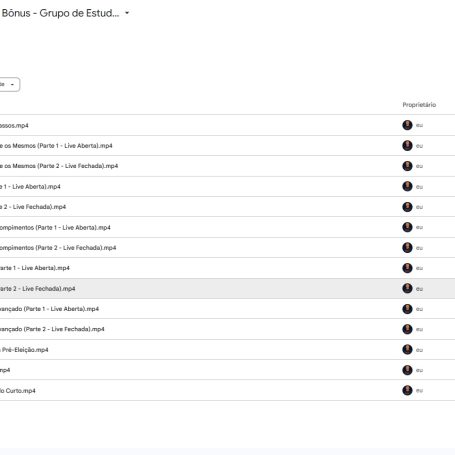This screenshot has height=455, width=455.
Task: Click owner avatar for ompimentos (Parte 1 - Live Aberta).mp4
Action: coord(407,227)
